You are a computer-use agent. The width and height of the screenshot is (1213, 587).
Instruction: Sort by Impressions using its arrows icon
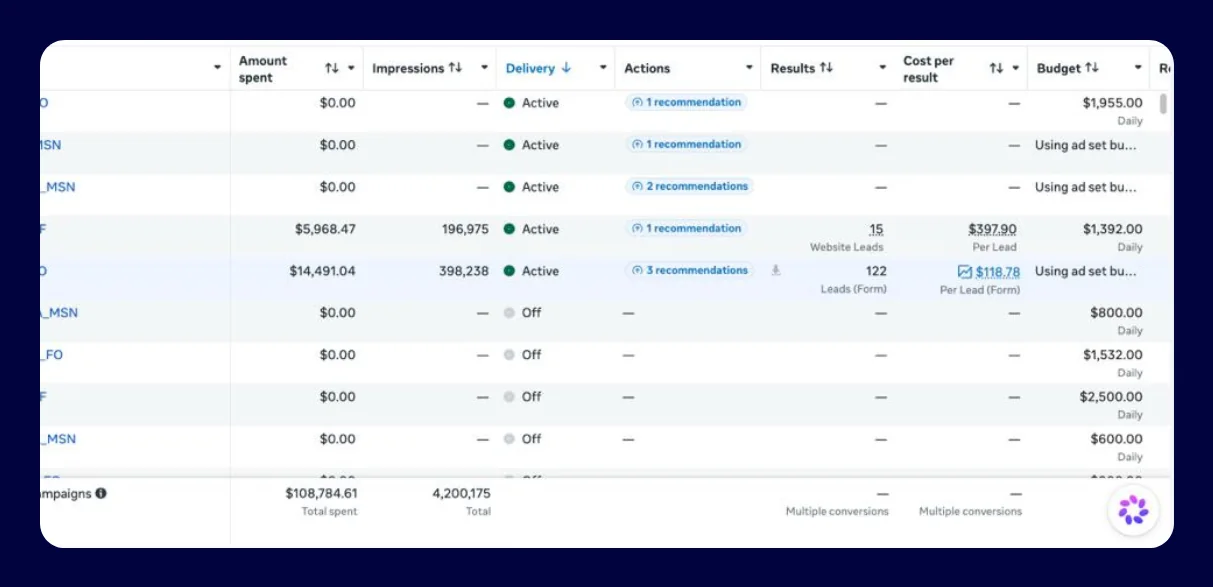tap(455, 68)
